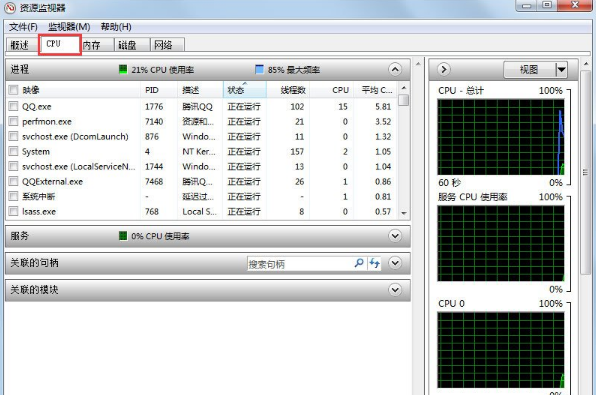Click the CPU 0 graph

(501, 350)
